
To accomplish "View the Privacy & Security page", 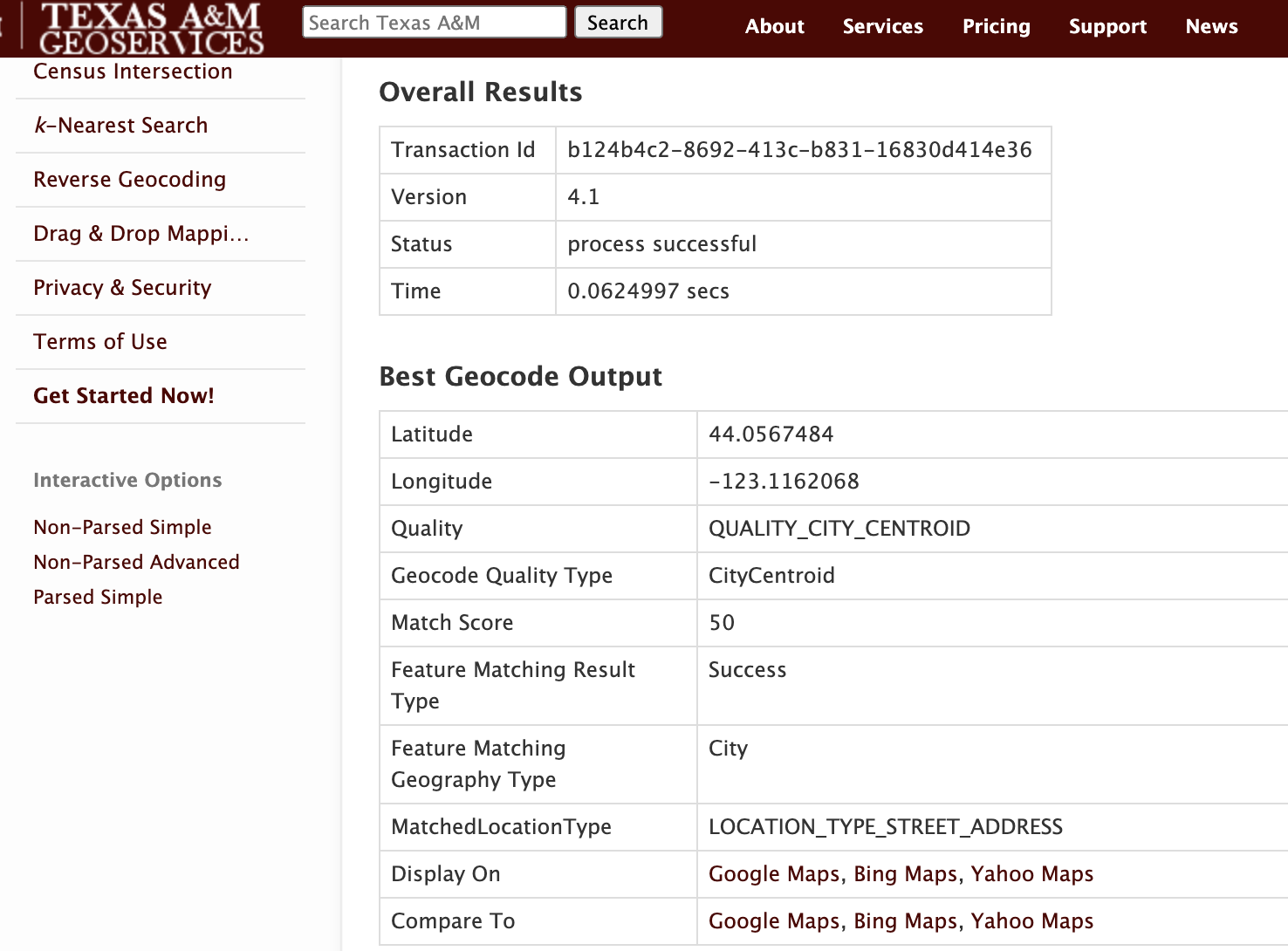I will click(122, 288).
